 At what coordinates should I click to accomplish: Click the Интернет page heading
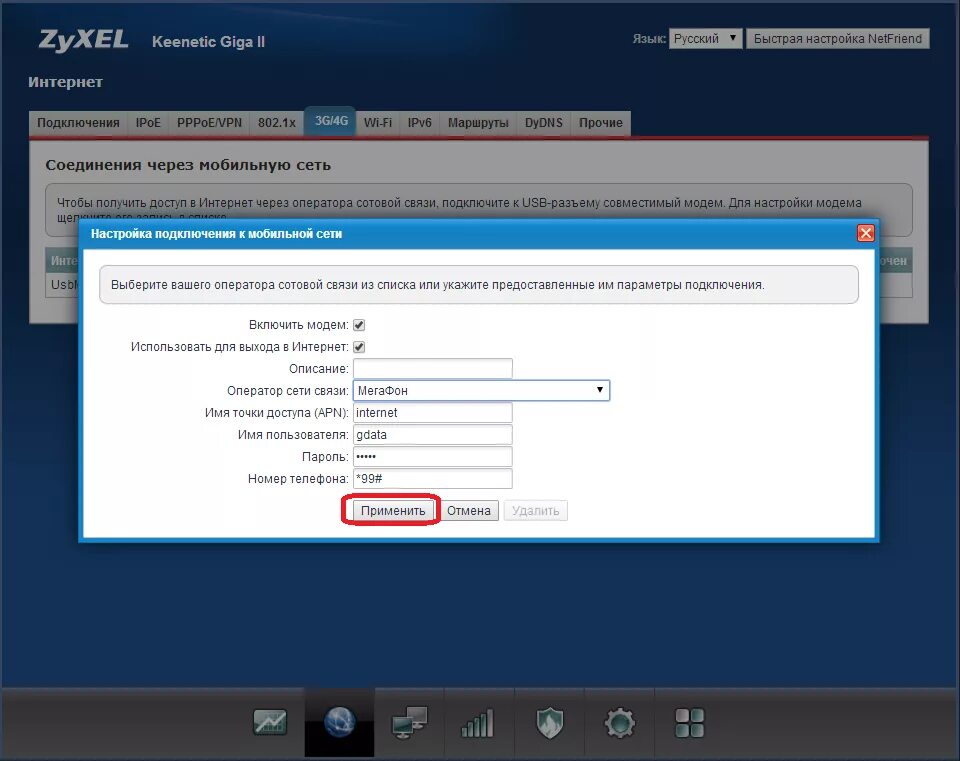[66, 82]
